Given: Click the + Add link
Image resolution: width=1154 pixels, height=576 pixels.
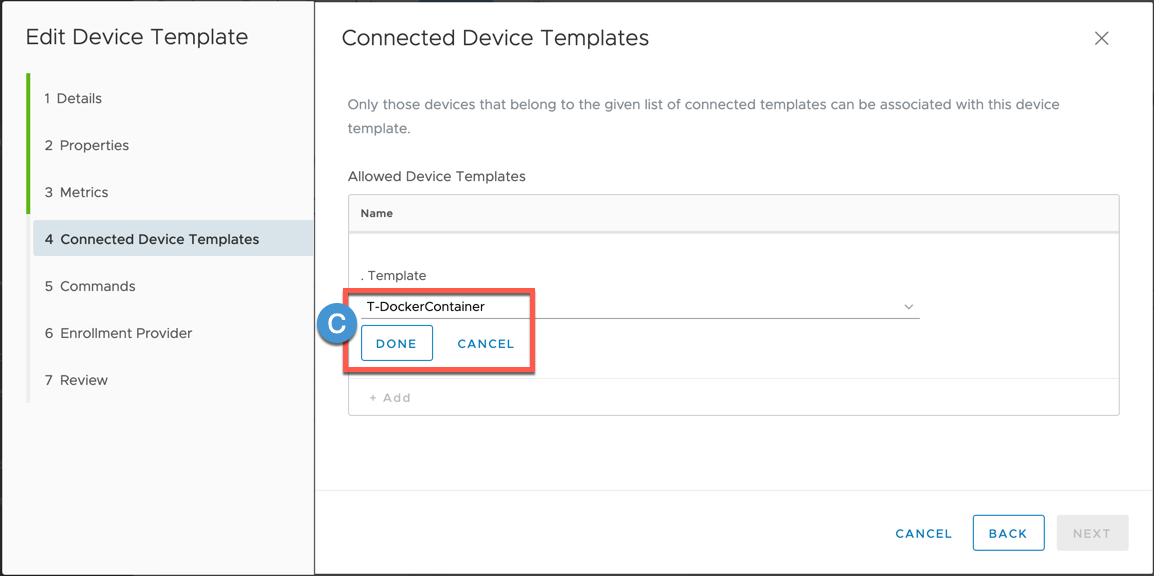Looking at the screenshot, I should pos(390,398).
